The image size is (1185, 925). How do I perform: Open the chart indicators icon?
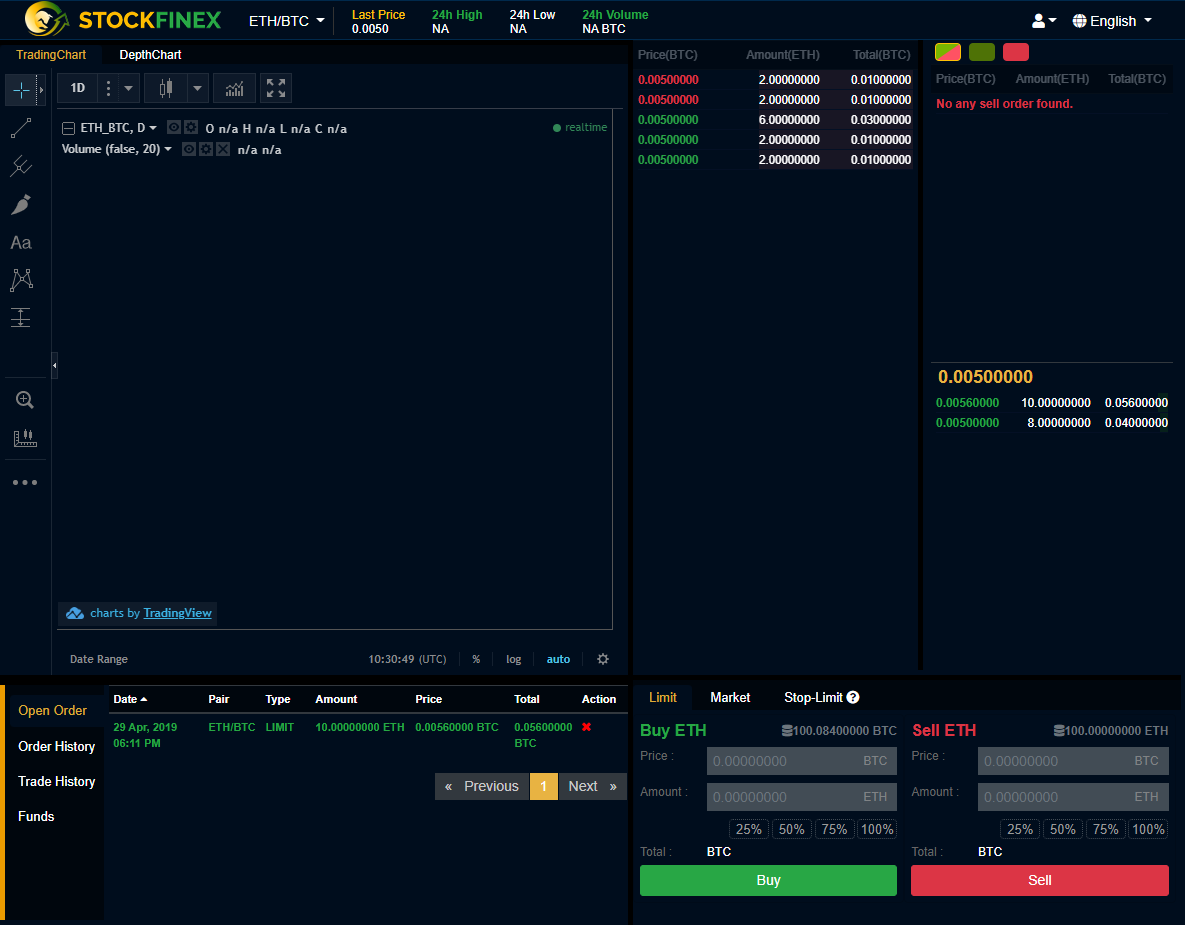234,88
